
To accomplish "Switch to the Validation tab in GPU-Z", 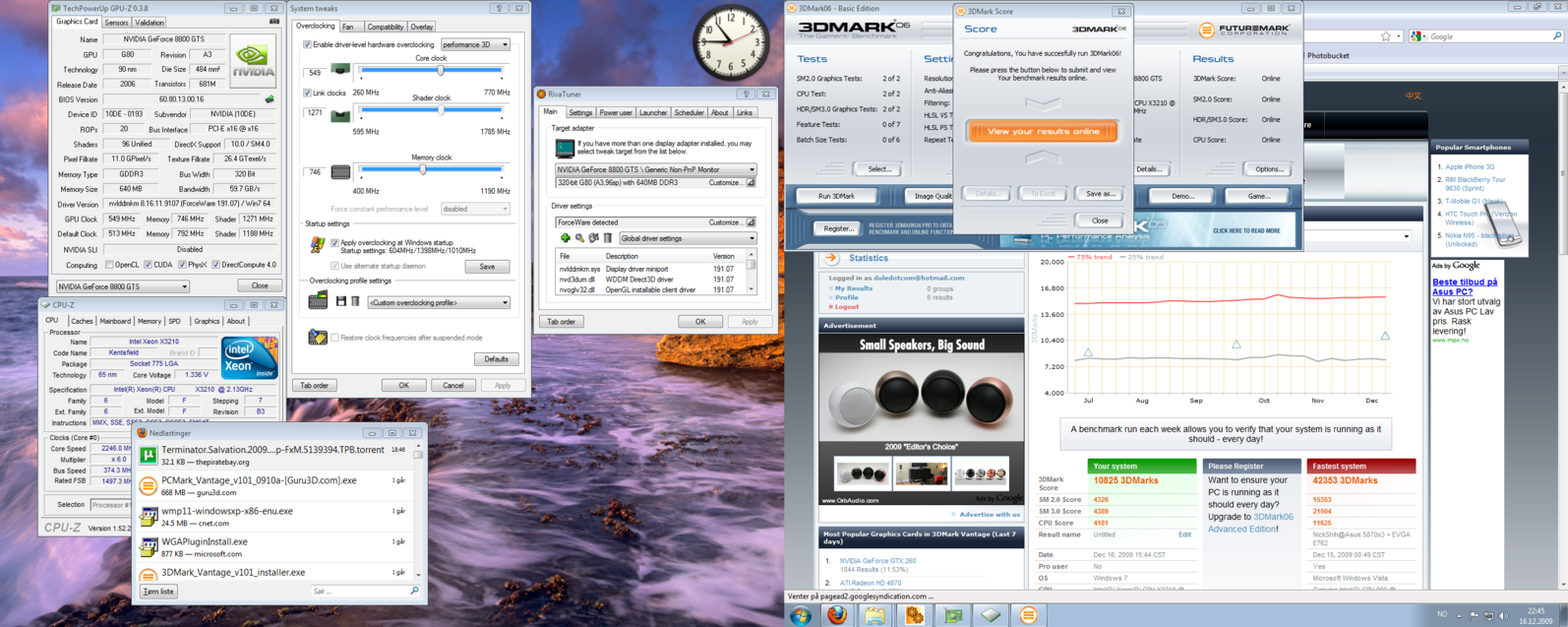I will 150,22.
